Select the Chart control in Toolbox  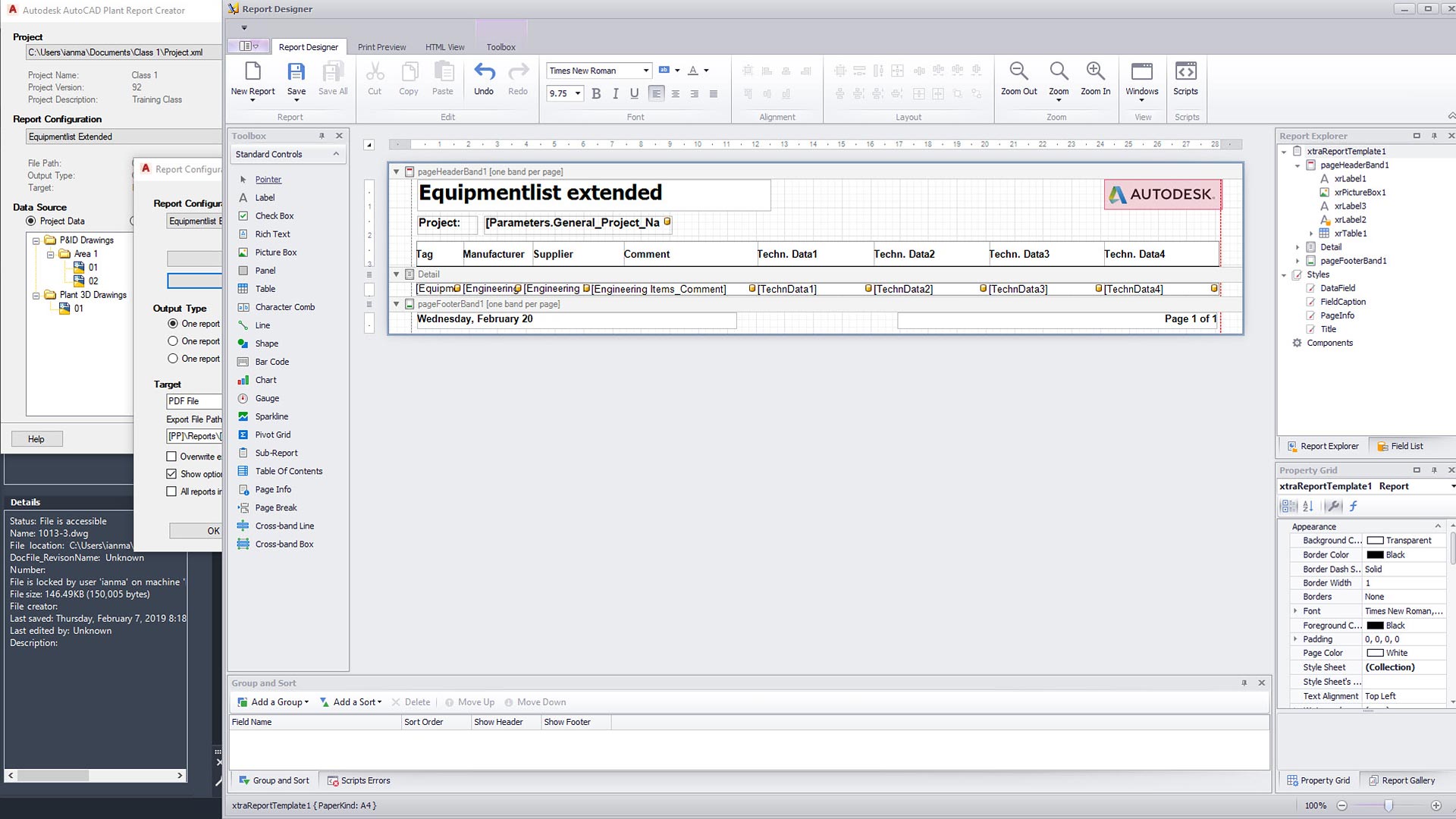(x=265, y=380)
